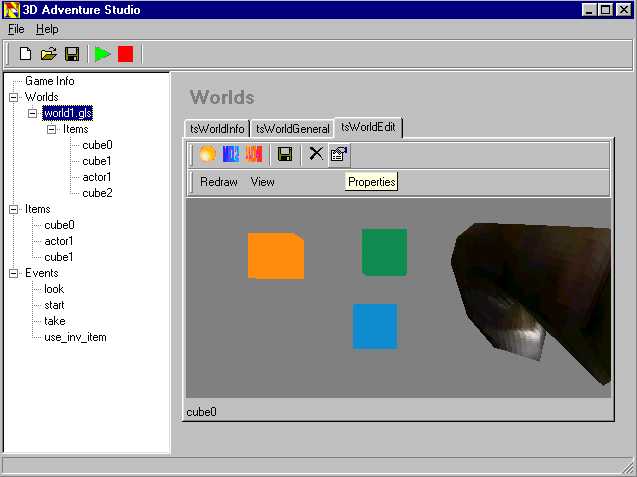Open a project with the folder icon

point(49,54)
